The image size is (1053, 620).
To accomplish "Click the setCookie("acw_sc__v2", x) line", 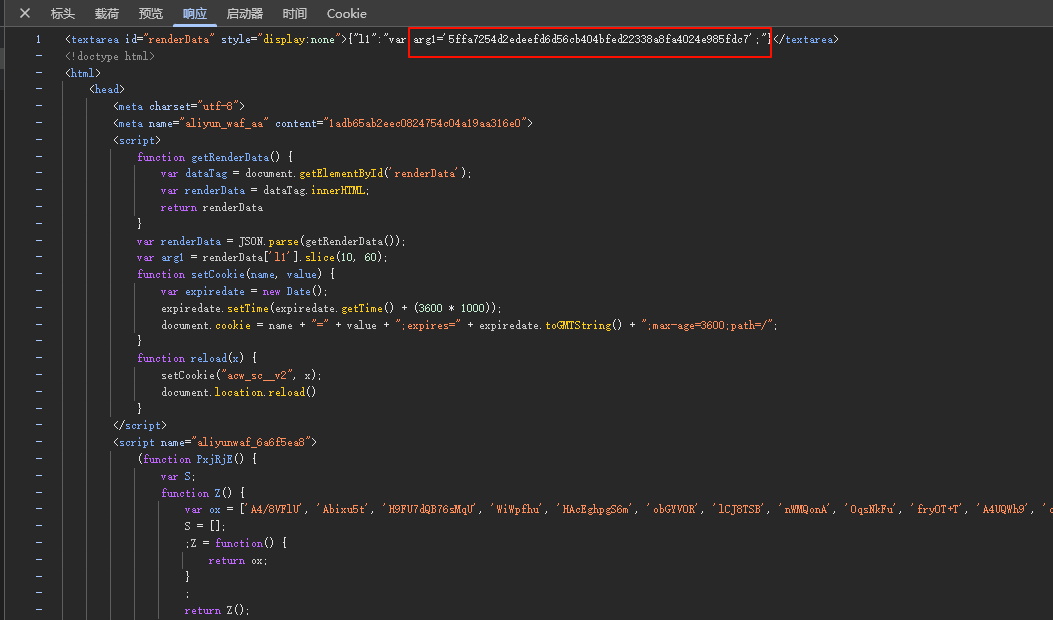I will [x=241, y=375].
